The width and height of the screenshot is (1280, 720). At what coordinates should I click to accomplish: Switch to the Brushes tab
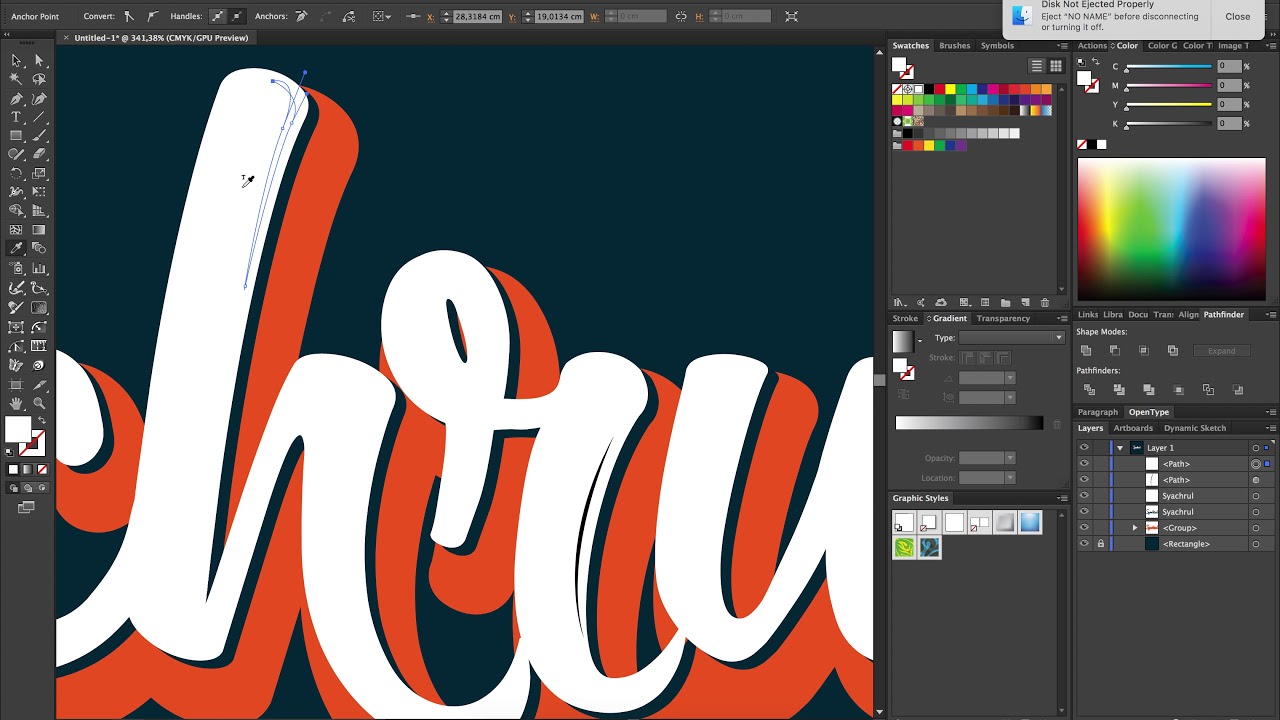click(954, 46)
